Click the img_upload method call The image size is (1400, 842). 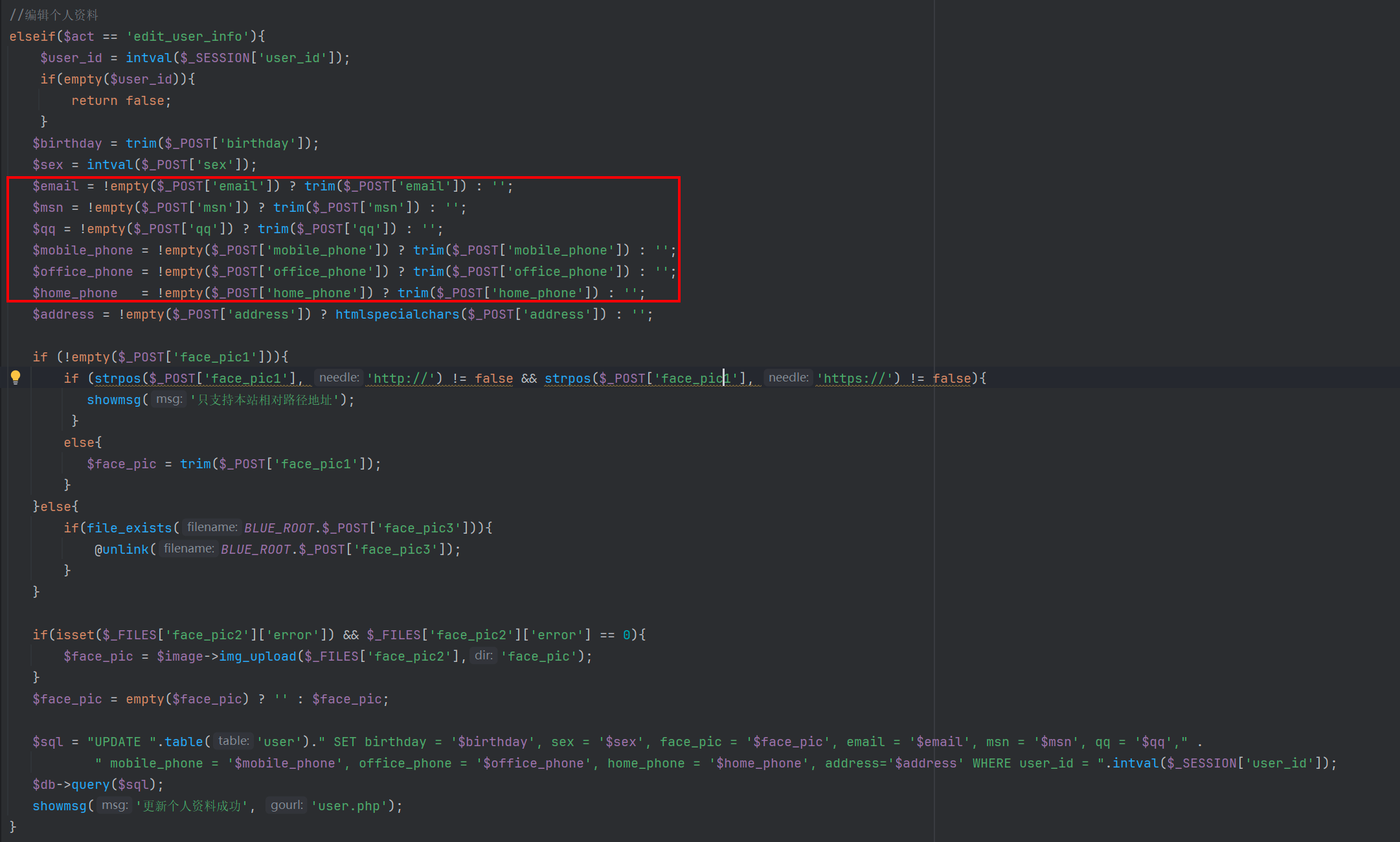(x=258, y=656)
